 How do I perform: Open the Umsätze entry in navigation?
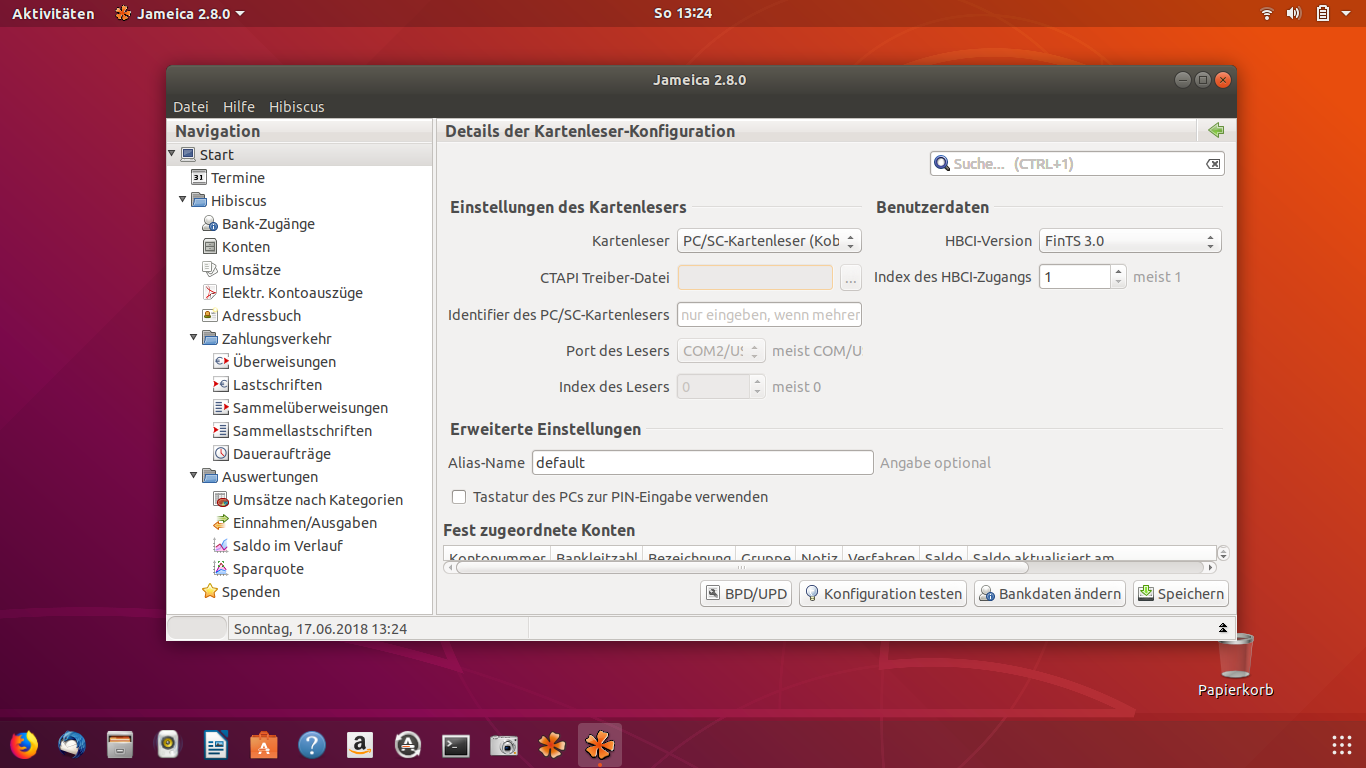[x=251, y=270]
